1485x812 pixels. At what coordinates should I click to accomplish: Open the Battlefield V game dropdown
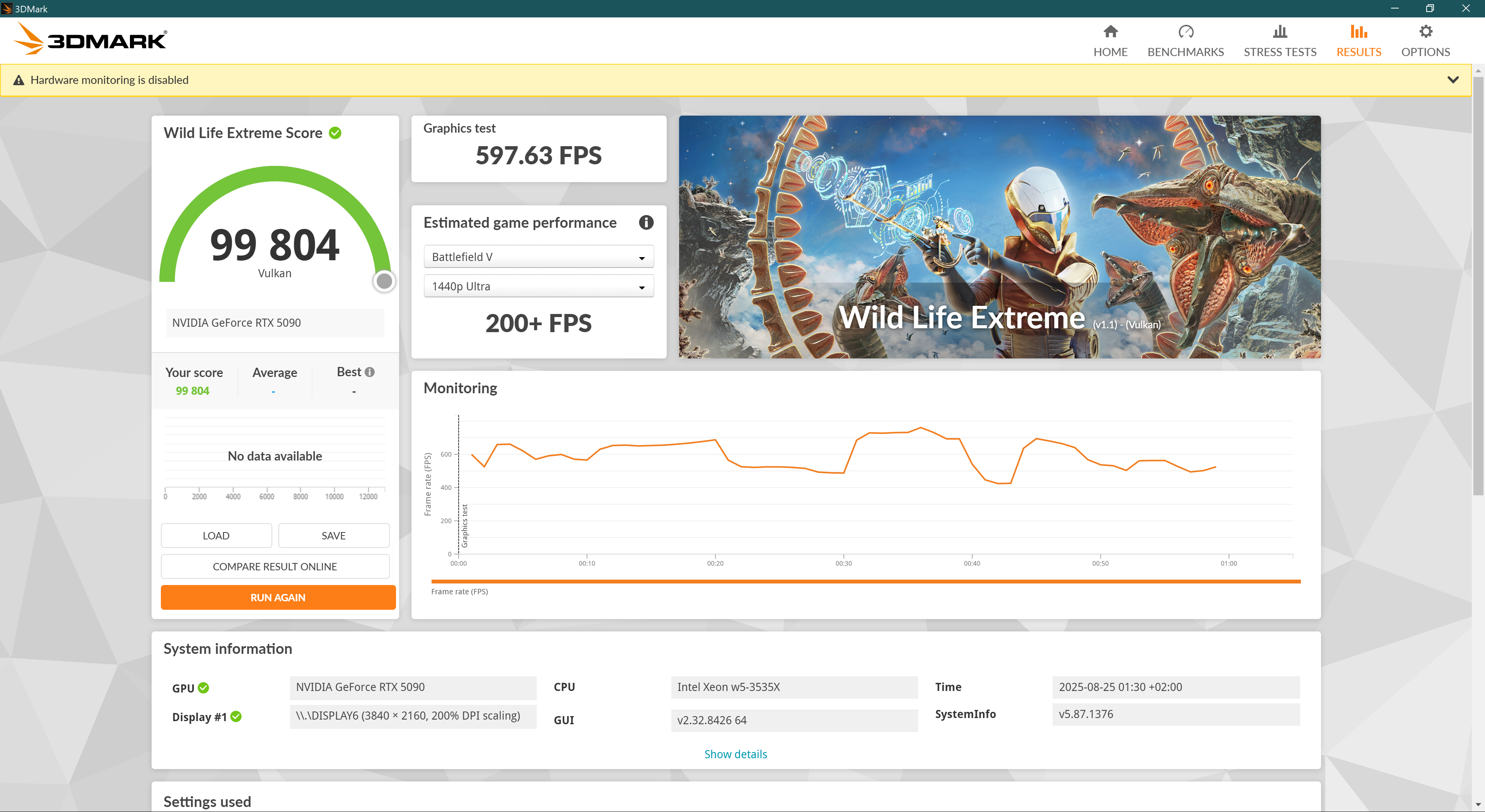538,257
